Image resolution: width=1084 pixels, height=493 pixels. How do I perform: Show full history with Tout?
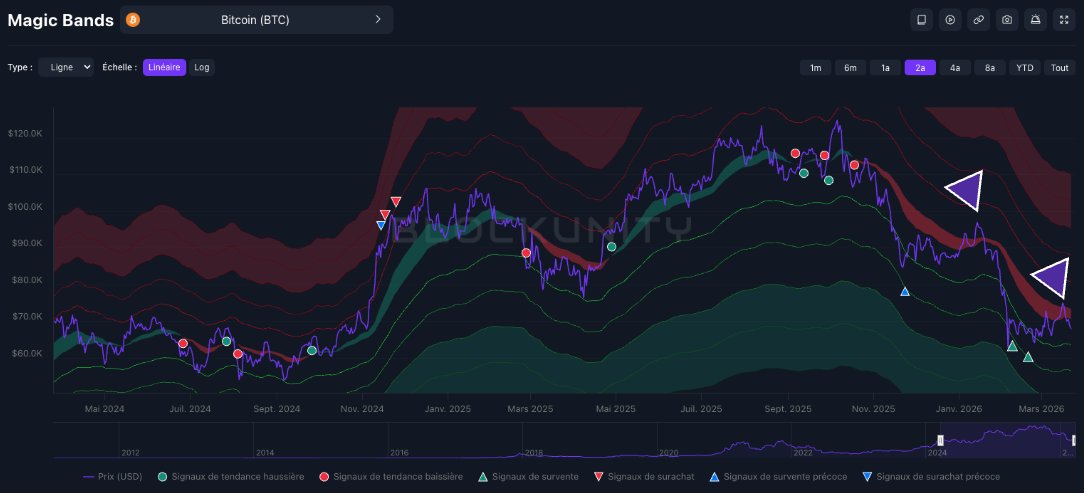(1060, 68)
